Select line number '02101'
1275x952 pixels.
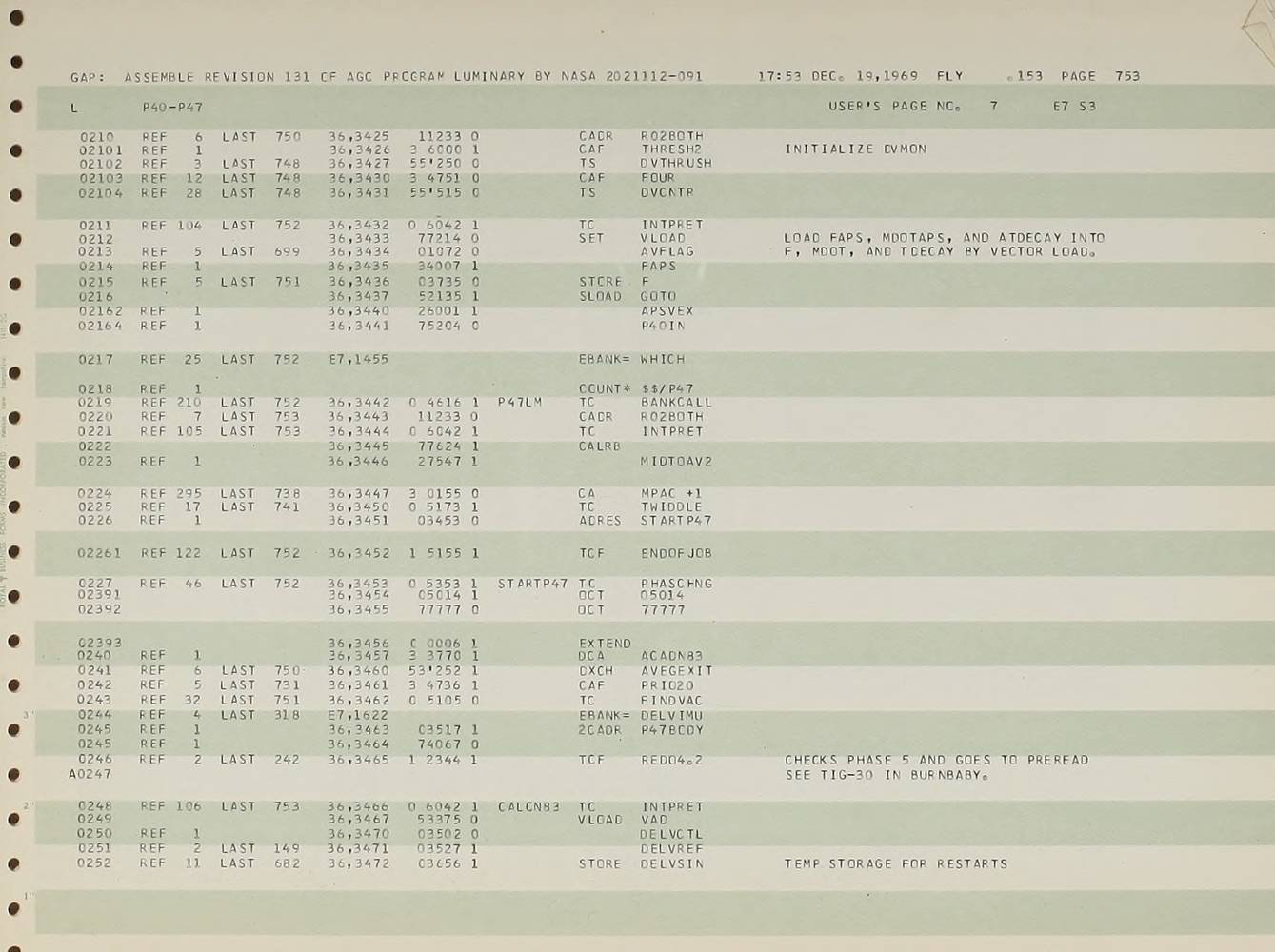point(101,149)
